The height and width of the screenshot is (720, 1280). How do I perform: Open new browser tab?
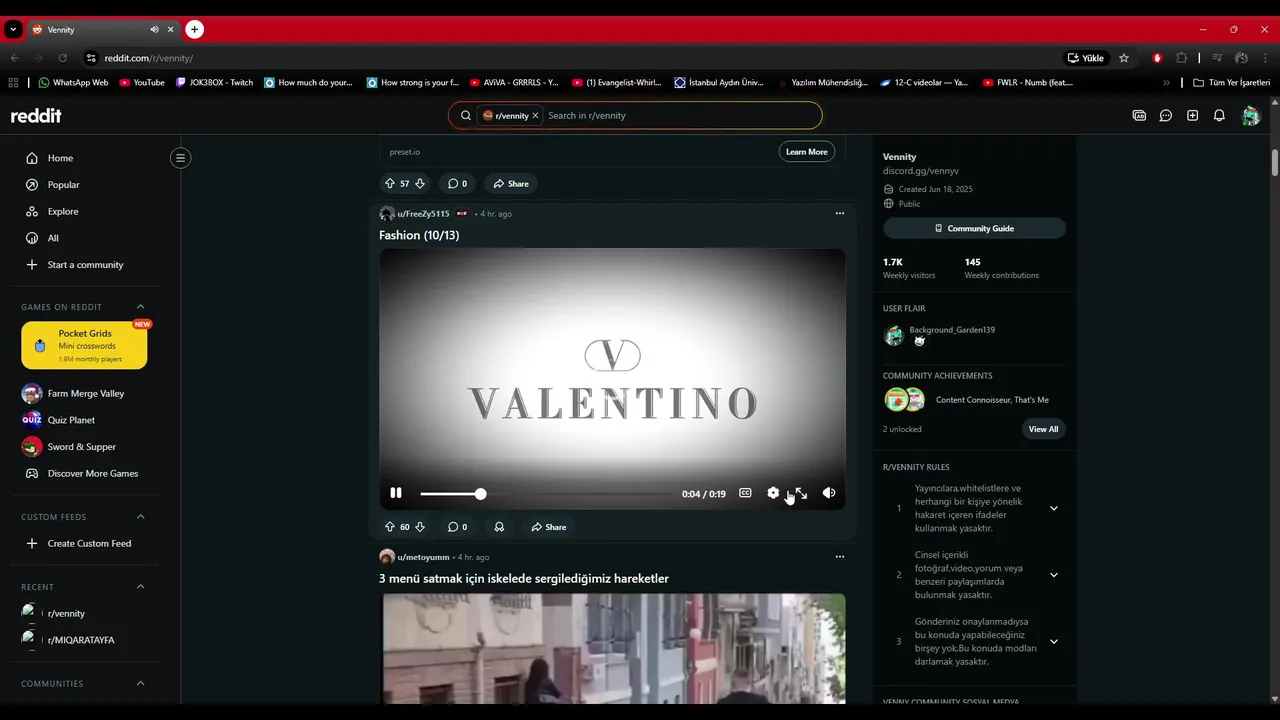[195, 30]
